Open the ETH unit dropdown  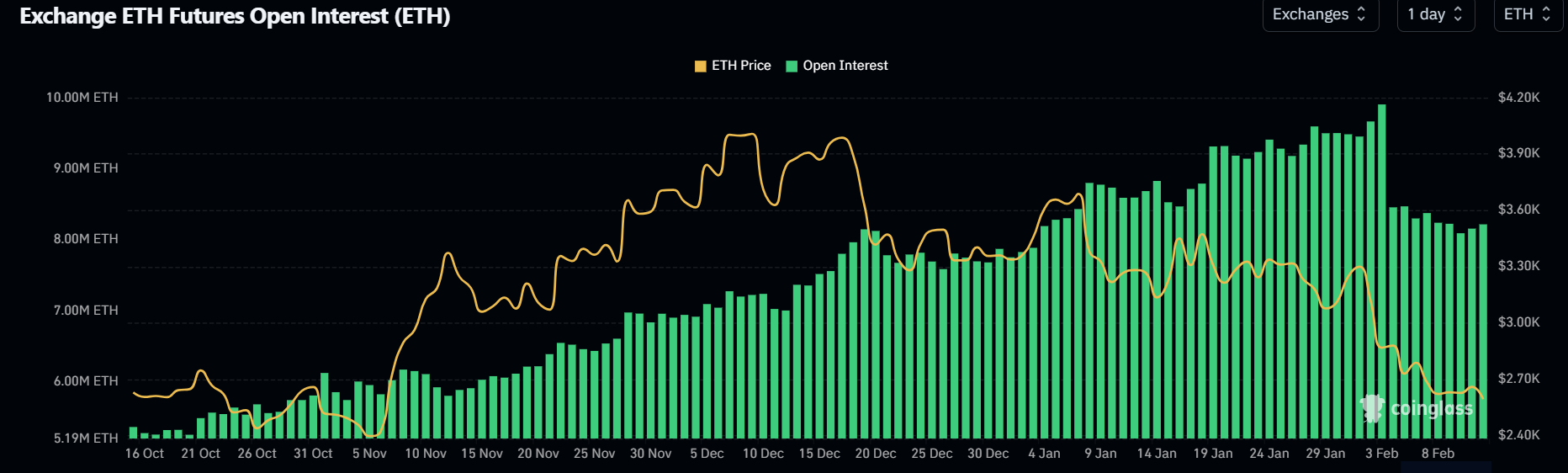[1528, 14]
